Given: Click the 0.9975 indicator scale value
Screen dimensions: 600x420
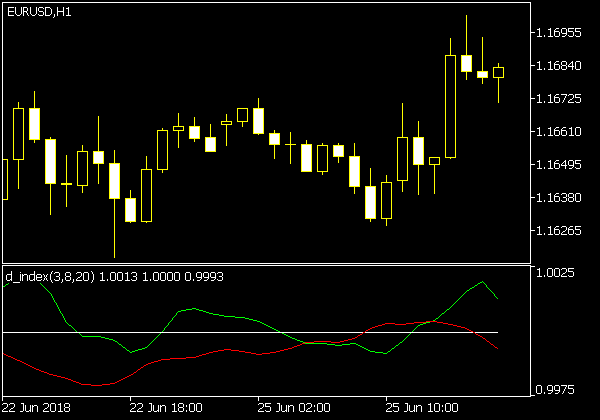Looking at the screenshot, I should point(556,388).
